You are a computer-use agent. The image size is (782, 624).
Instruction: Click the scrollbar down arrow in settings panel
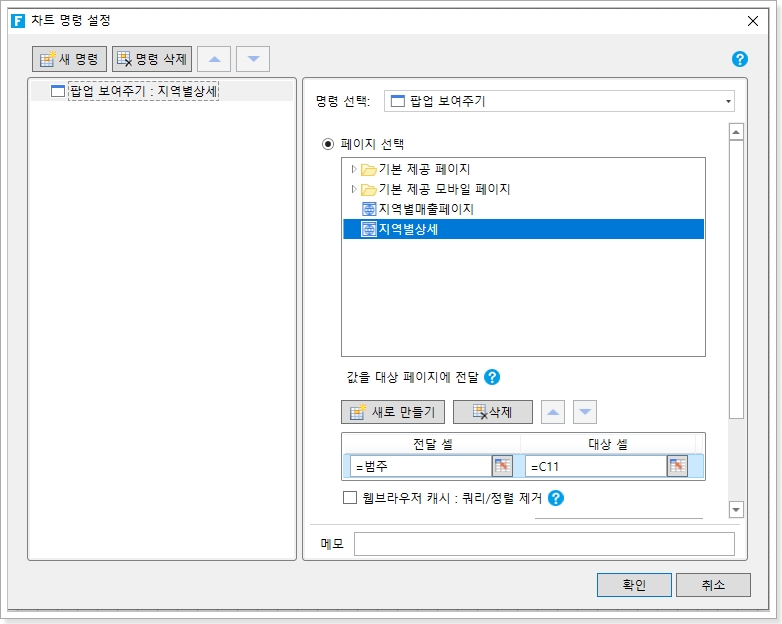[x=736, y=509]
